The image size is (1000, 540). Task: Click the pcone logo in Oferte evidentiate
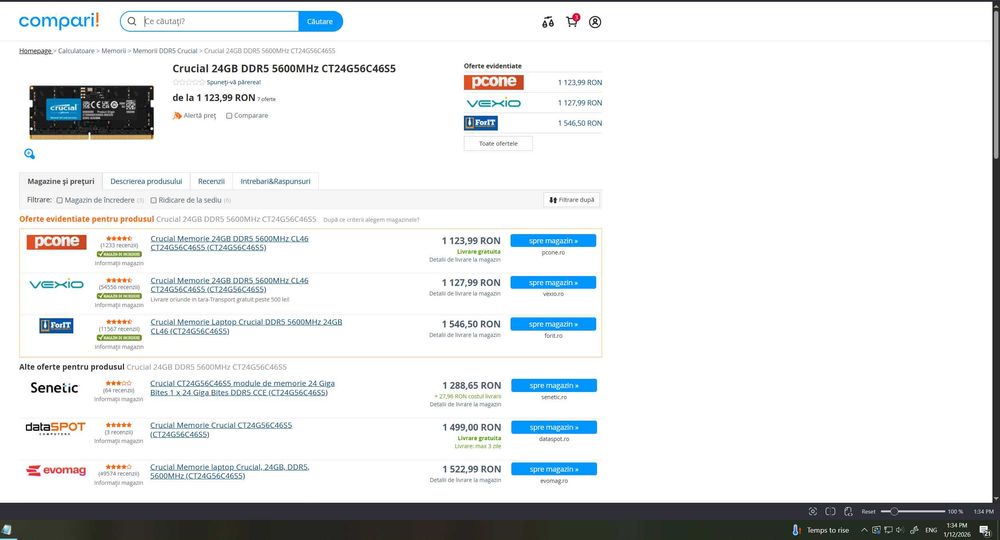pos(494,82)
